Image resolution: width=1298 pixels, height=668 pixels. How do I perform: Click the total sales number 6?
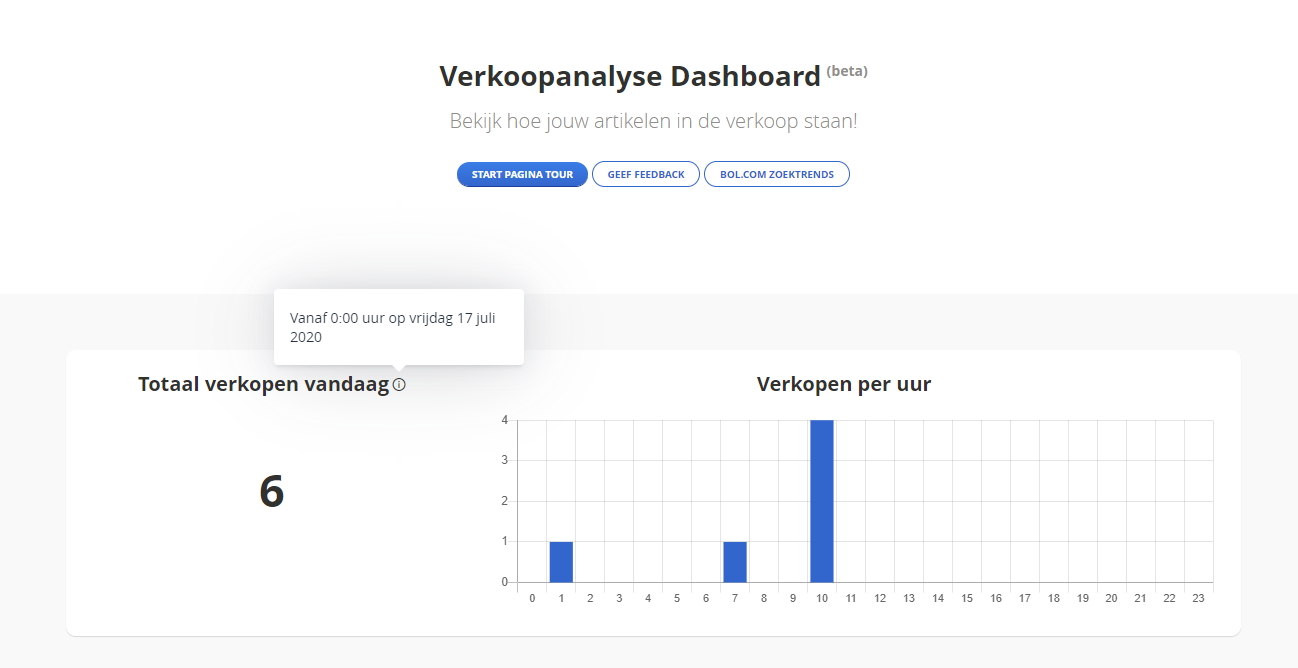pyautogui.click(x=272, y=491)
